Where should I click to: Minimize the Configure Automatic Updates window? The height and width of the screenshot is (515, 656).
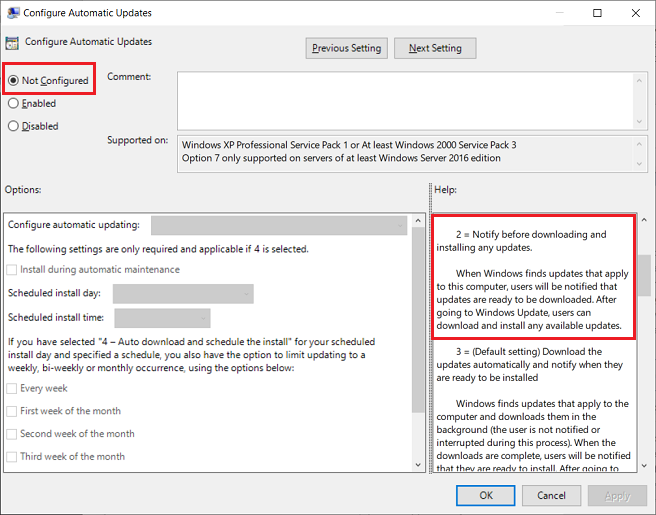click(551, 14)
